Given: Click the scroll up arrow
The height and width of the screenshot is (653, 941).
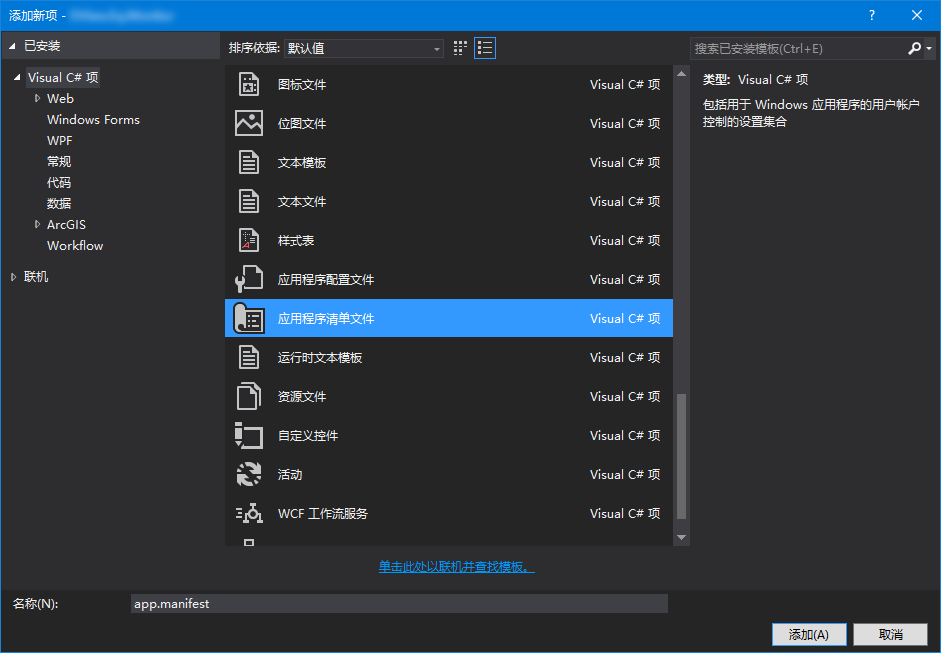Looking at the screenshot, I should (x=681, y=74).
